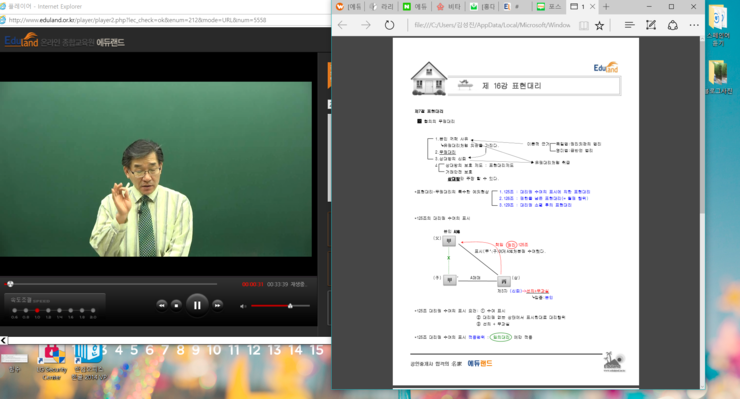Open Edge more actions menu
The image size is (740, 399).
(x=694, y=25)
